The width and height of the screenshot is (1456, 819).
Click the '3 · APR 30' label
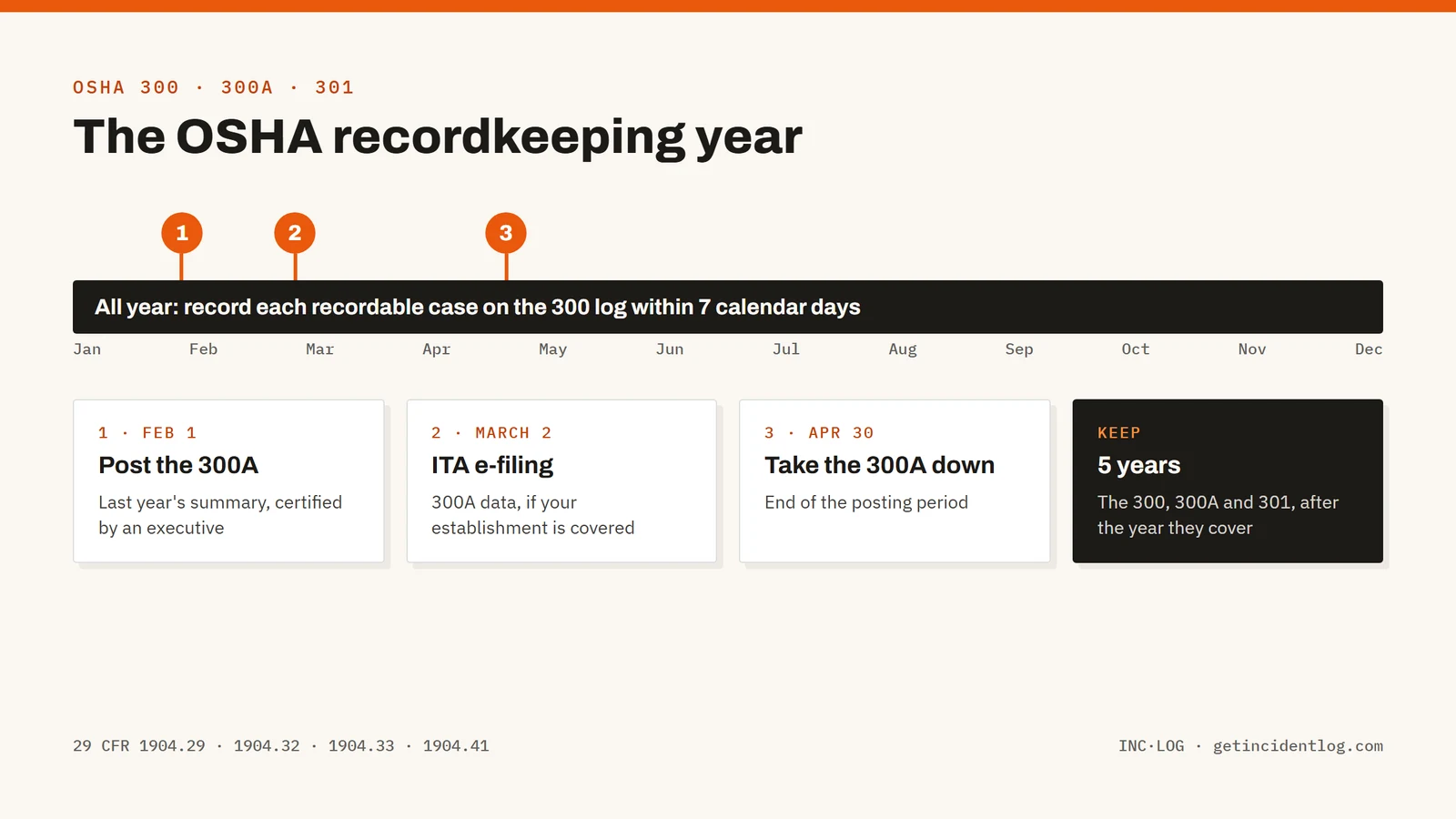(x=819, y=433)
